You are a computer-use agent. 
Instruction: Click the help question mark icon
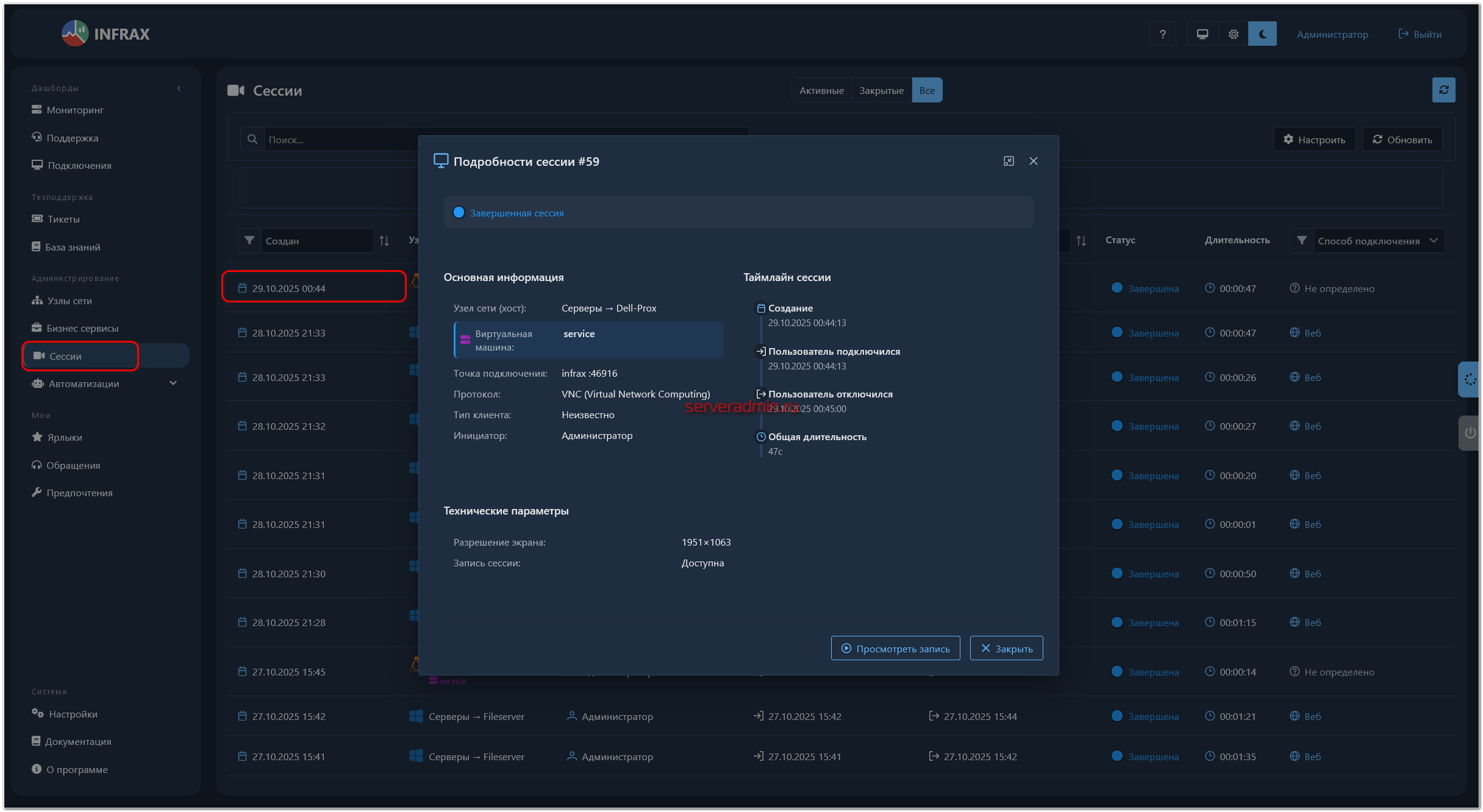point(1163,34)
